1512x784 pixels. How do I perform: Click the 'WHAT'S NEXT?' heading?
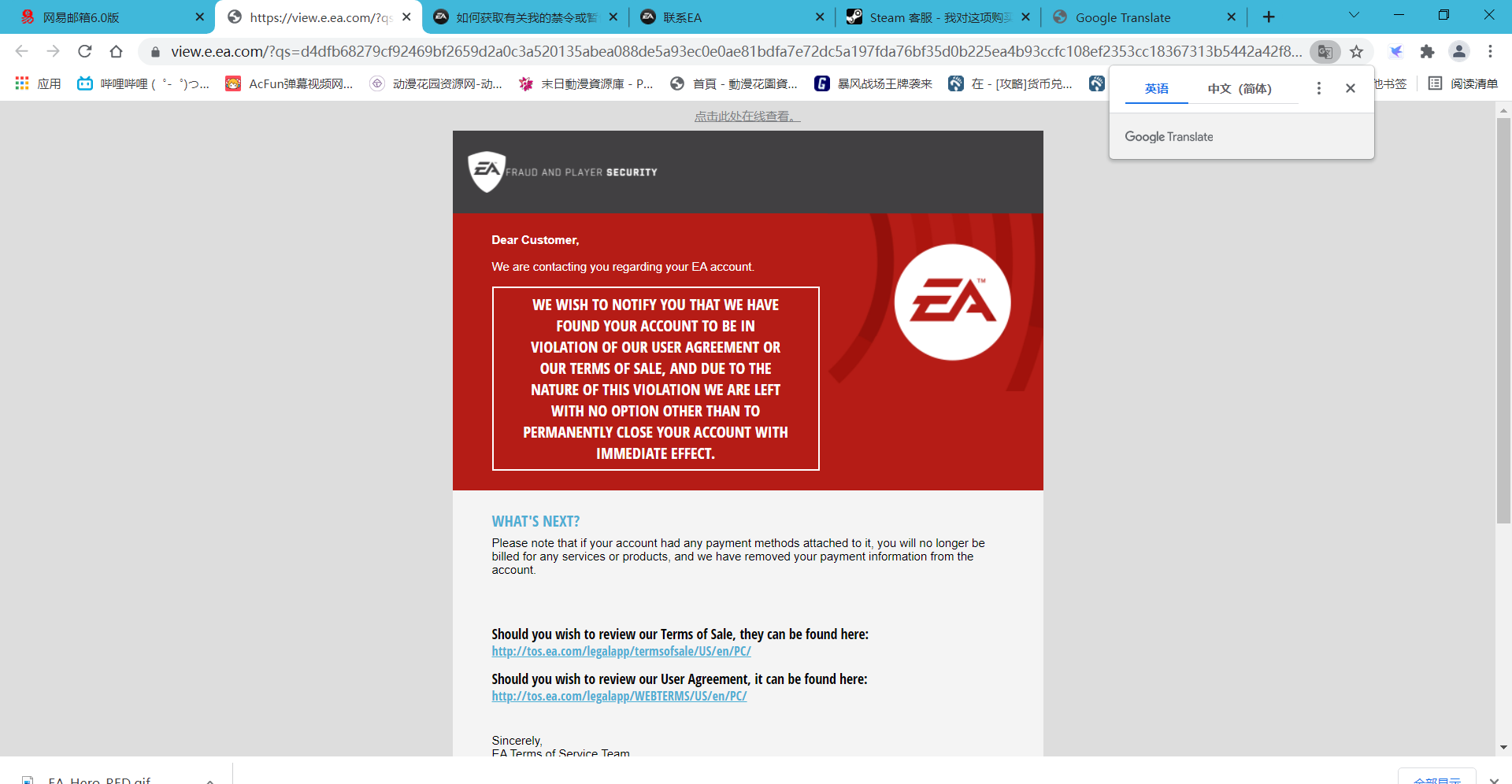[535, 521]
